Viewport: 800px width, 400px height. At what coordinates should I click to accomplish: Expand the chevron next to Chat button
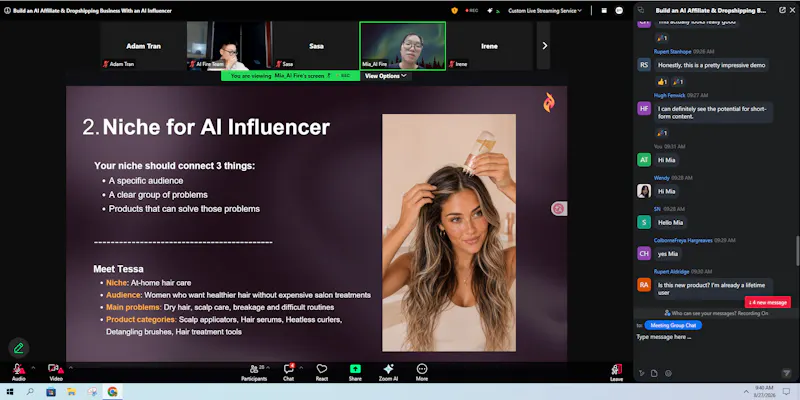point(301,367)
